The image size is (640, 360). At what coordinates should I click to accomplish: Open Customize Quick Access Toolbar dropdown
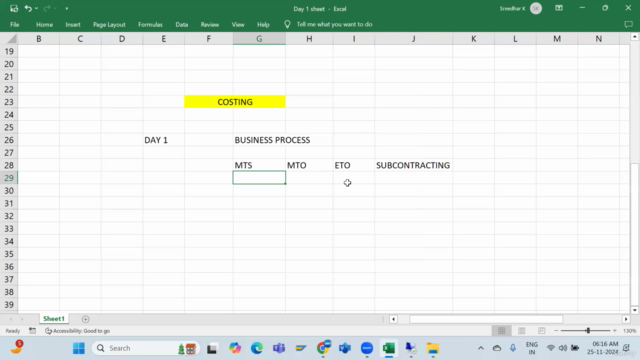tap(67, 9)
